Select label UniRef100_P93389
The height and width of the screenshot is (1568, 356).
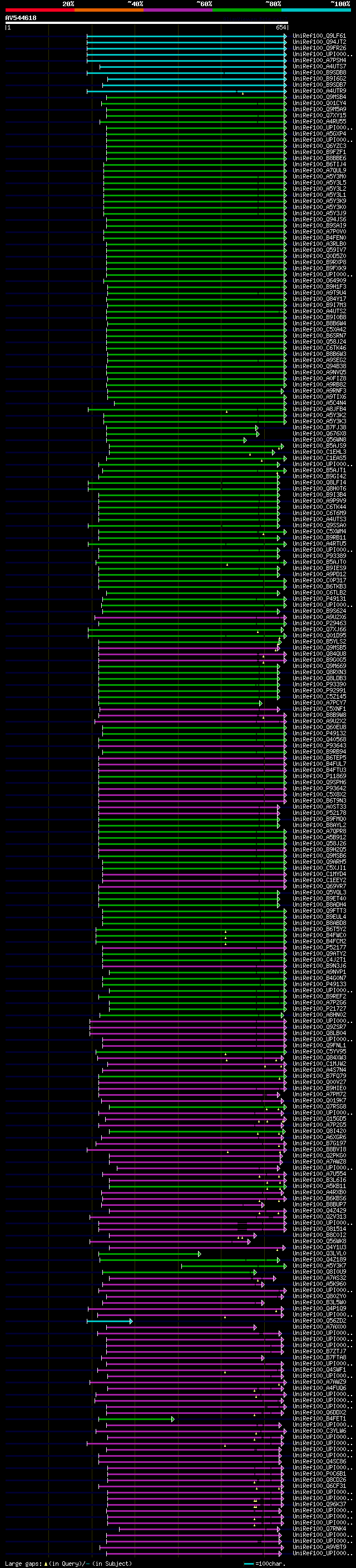coord(319,556)
